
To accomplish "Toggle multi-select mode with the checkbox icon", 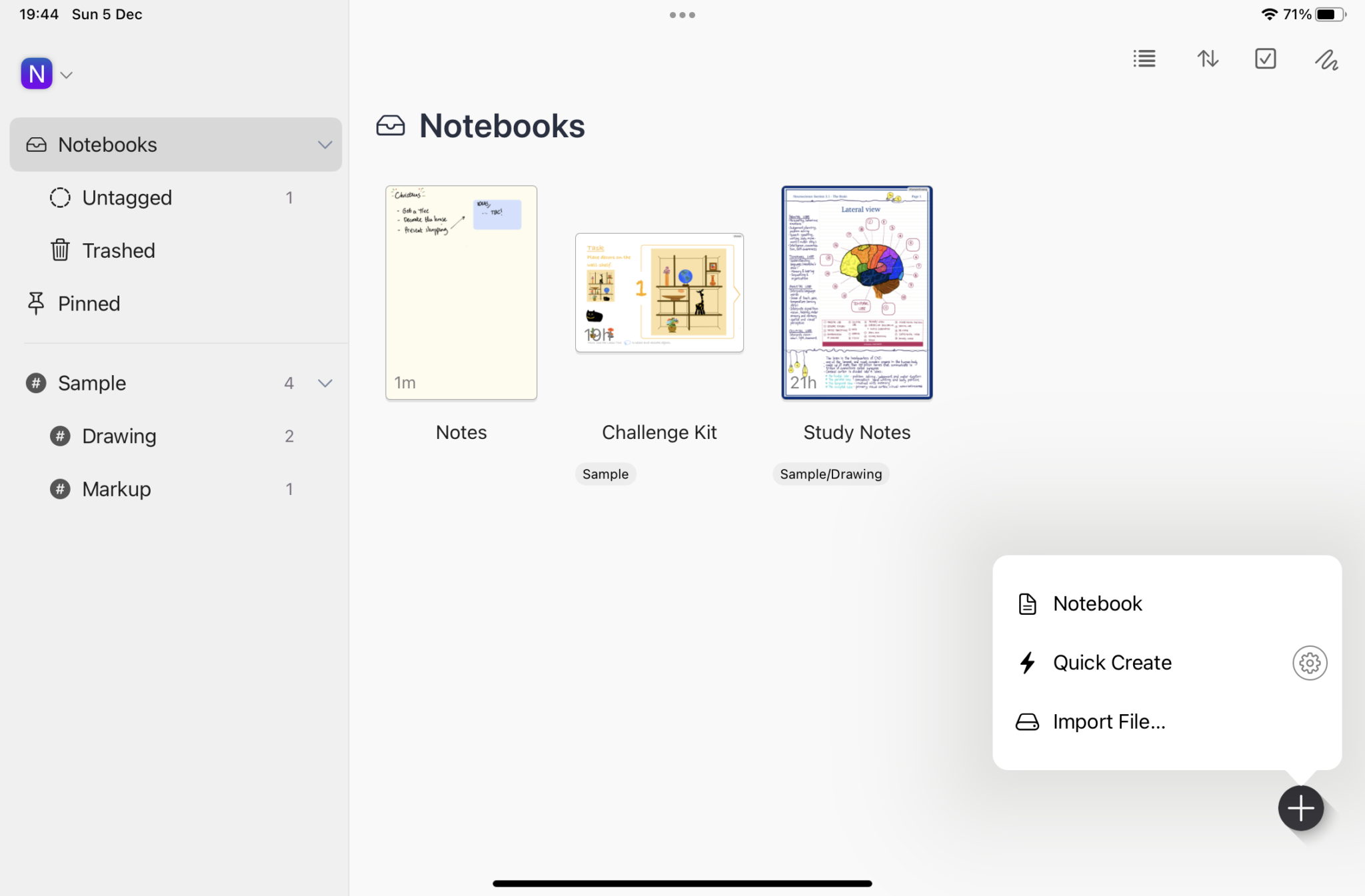I will click(1266, 59).
